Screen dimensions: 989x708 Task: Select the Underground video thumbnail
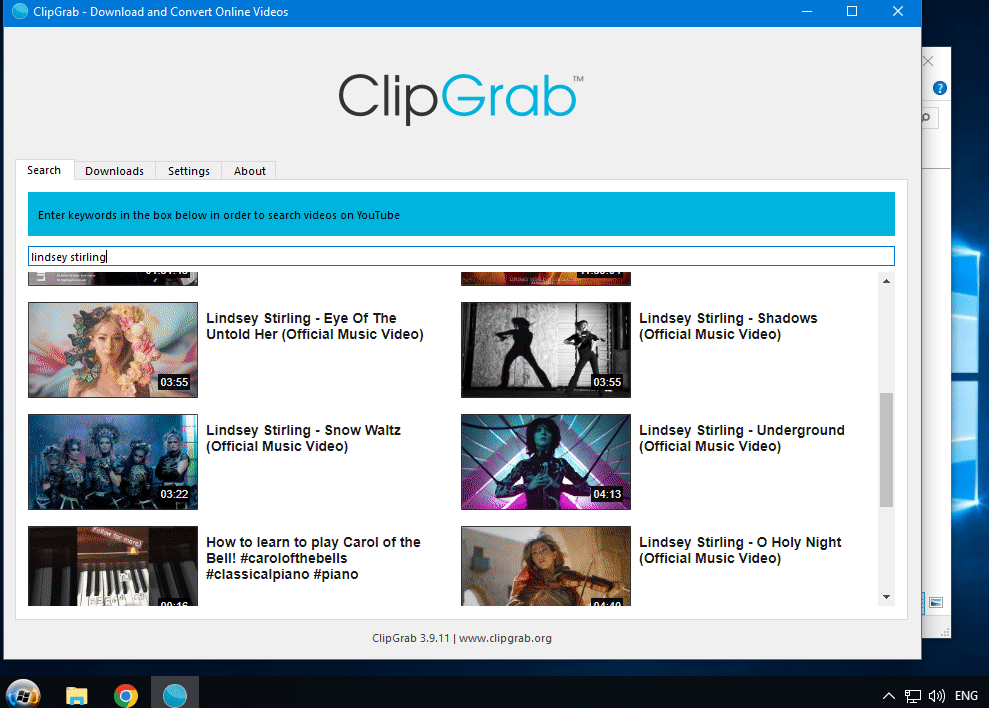click(546, 462)
